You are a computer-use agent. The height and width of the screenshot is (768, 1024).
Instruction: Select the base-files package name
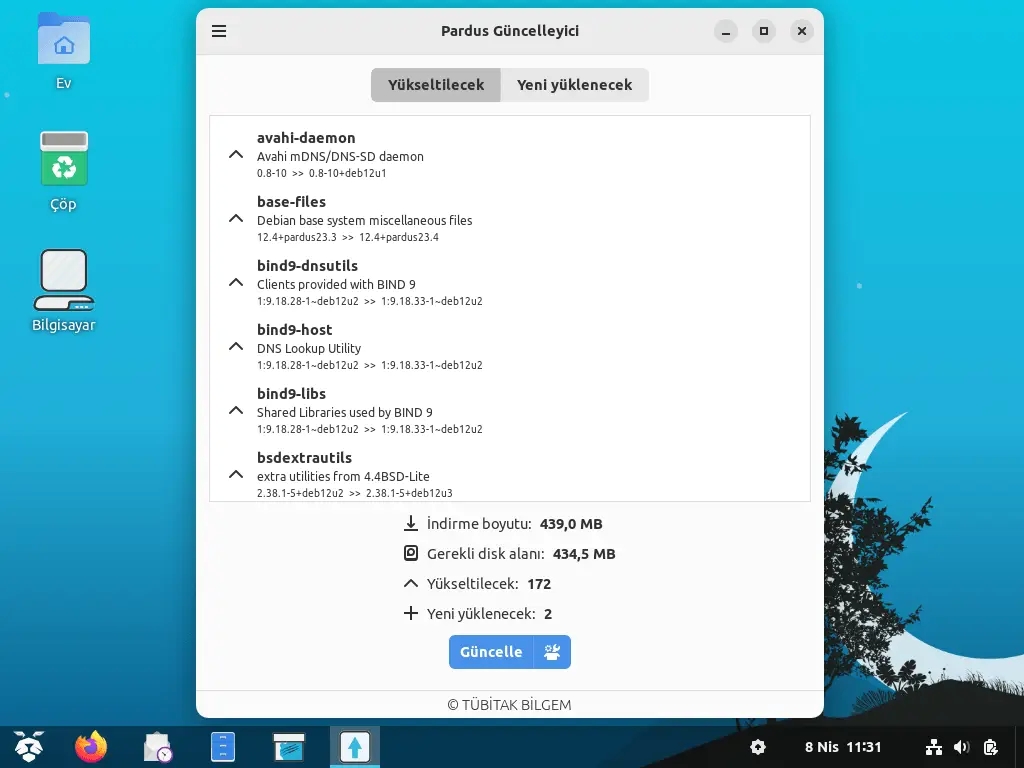tap(291, 202)
